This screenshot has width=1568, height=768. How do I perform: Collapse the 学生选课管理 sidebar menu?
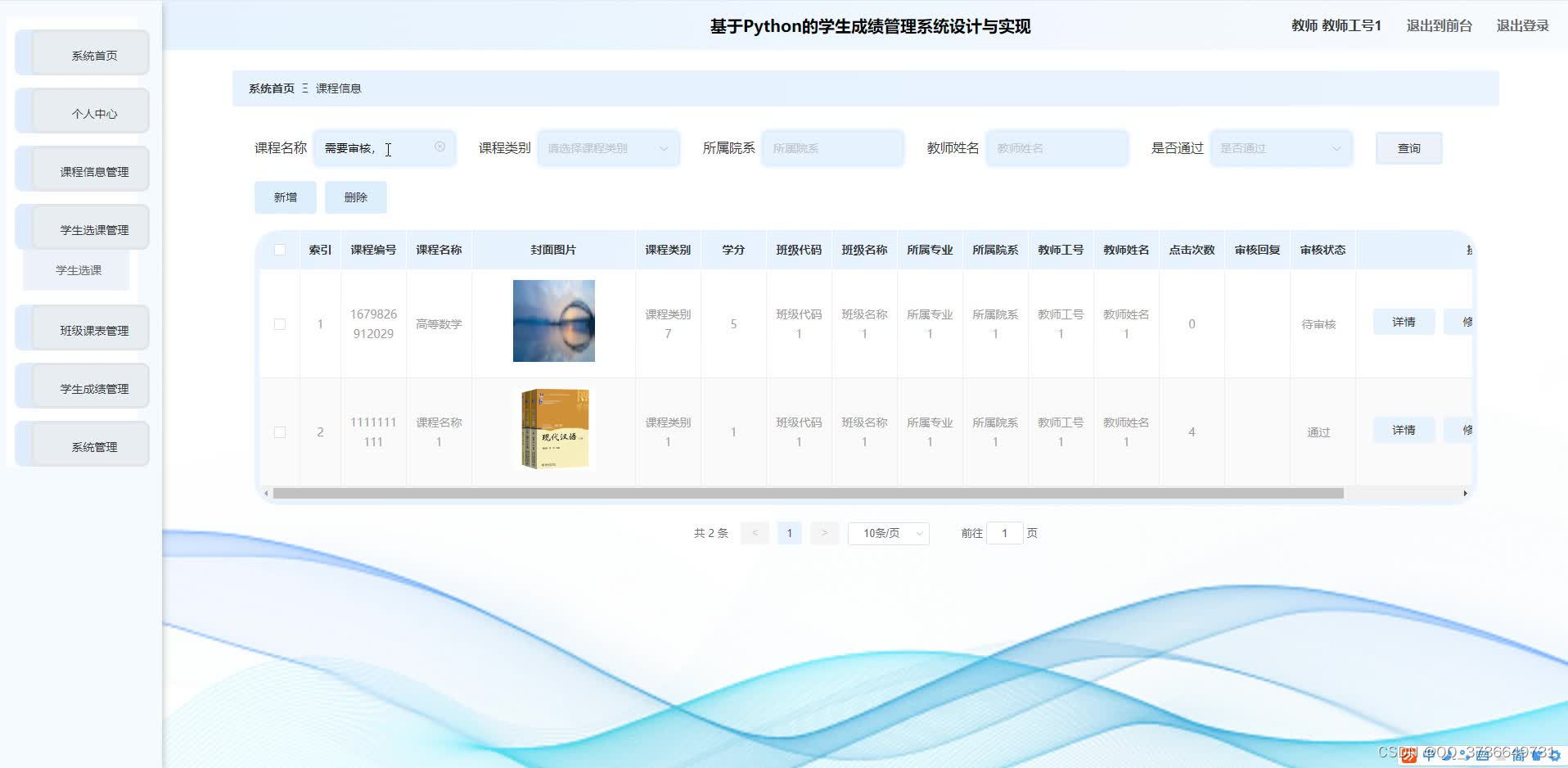point(83,228)
